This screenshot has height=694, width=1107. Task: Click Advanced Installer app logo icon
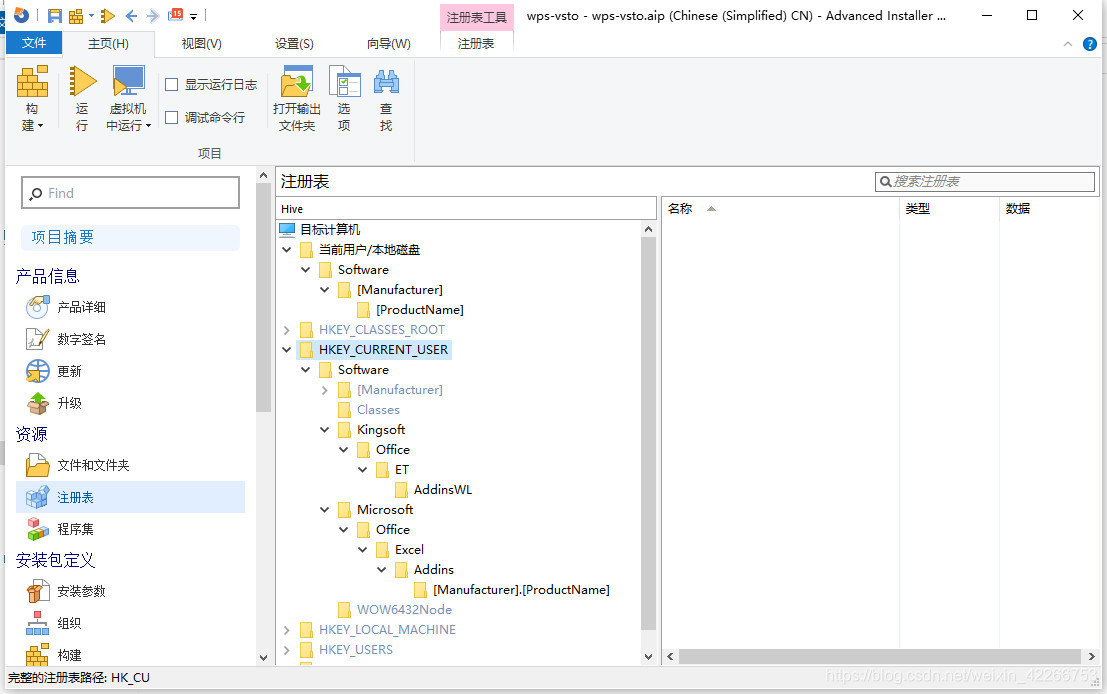[x=21, y=15]
